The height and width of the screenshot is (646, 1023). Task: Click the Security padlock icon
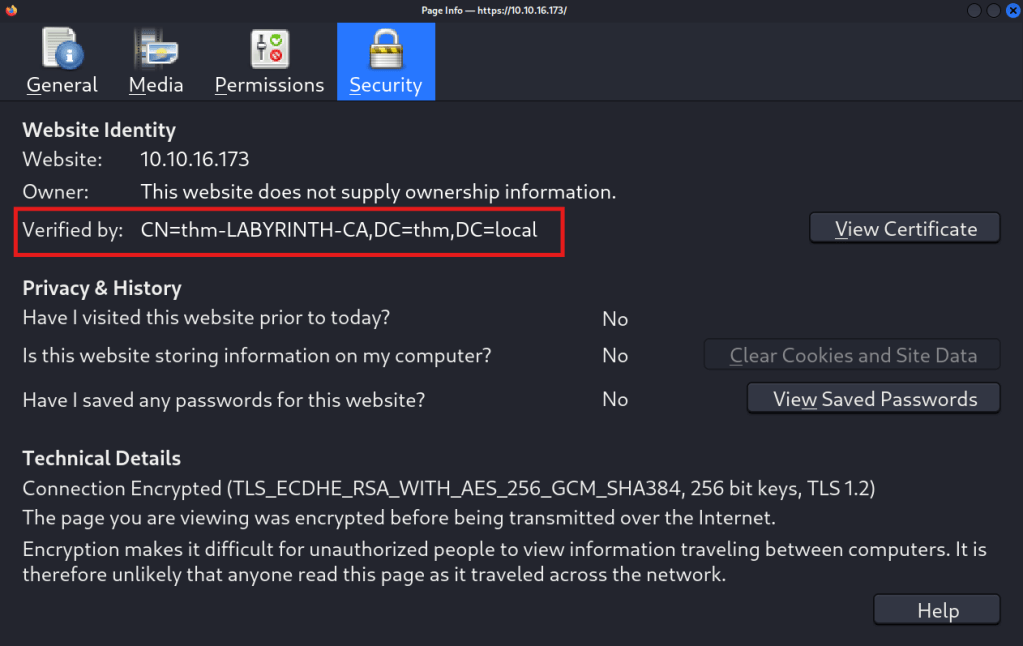click(x=385, y=48)
